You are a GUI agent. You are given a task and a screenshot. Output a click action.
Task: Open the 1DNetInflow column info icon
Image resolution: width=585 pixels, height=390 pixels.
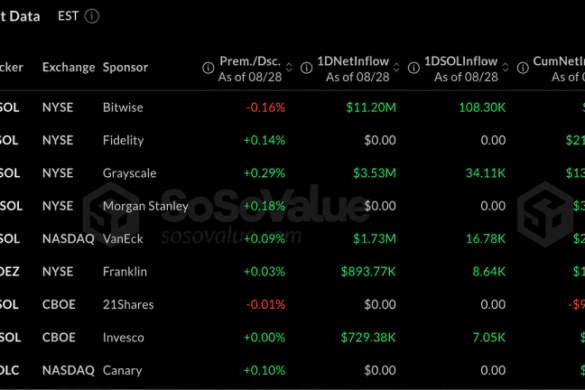click(307, 68)
